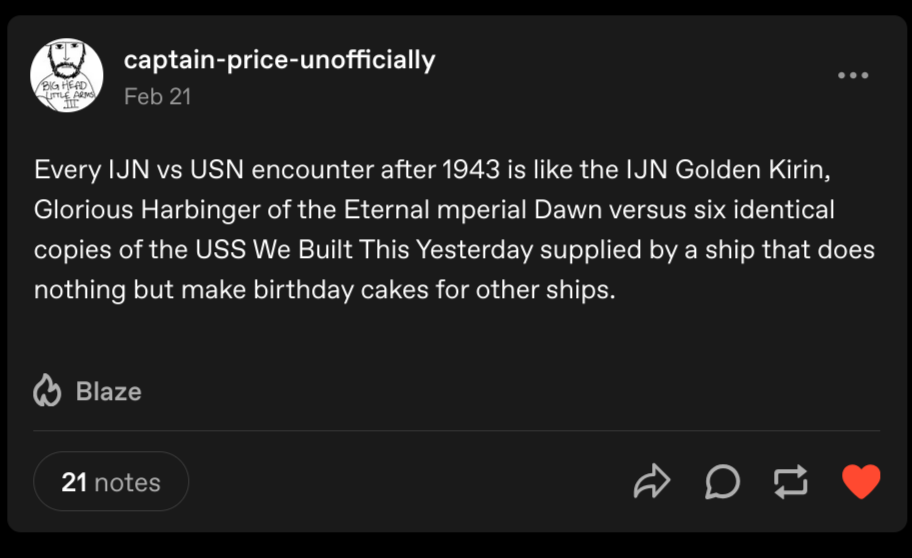Viewport: 912px width, 558px height.
Task: Open the post options three-dot menu
Action: pos(852,75)
